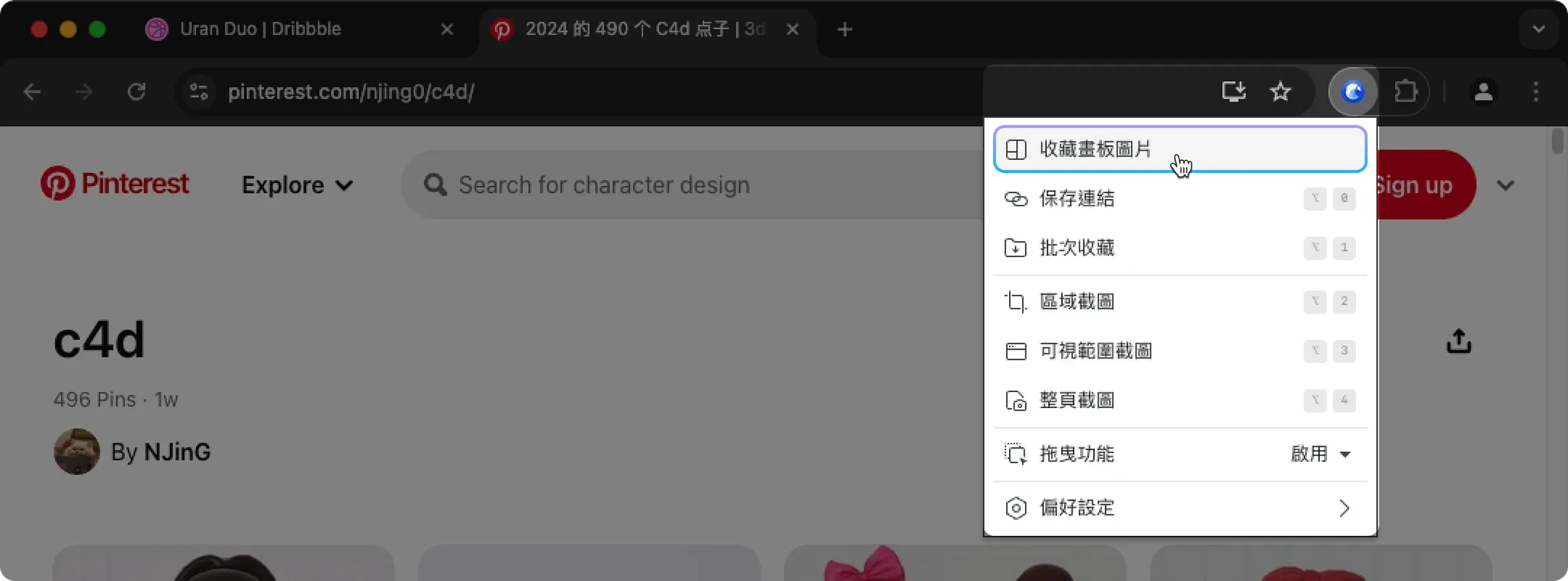View site information icon in address bar
The image size is (1568, 581).
coord(199,92)
